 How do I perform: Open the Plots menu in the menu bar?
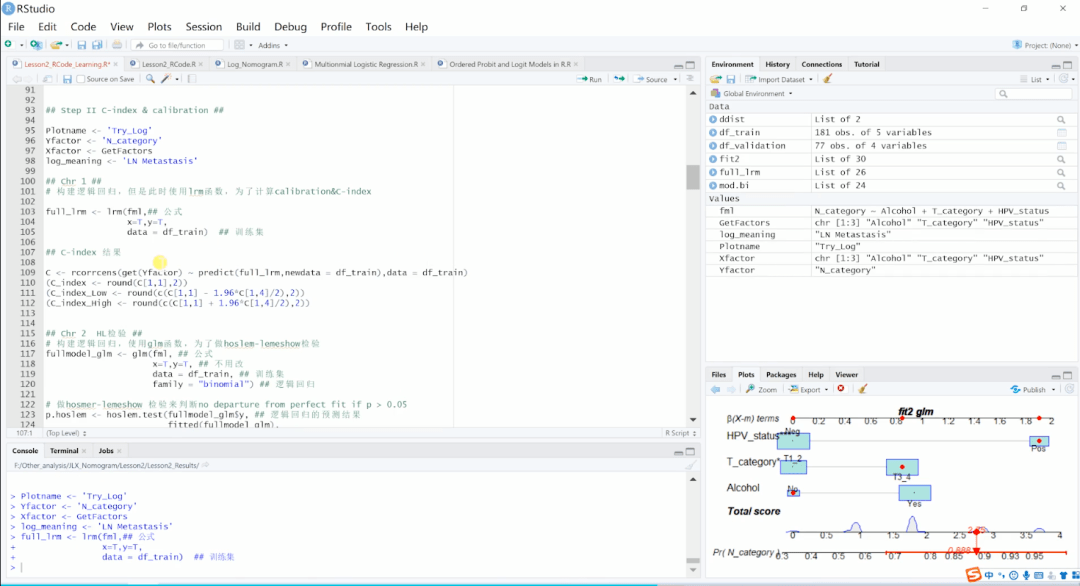pos(159,27)
